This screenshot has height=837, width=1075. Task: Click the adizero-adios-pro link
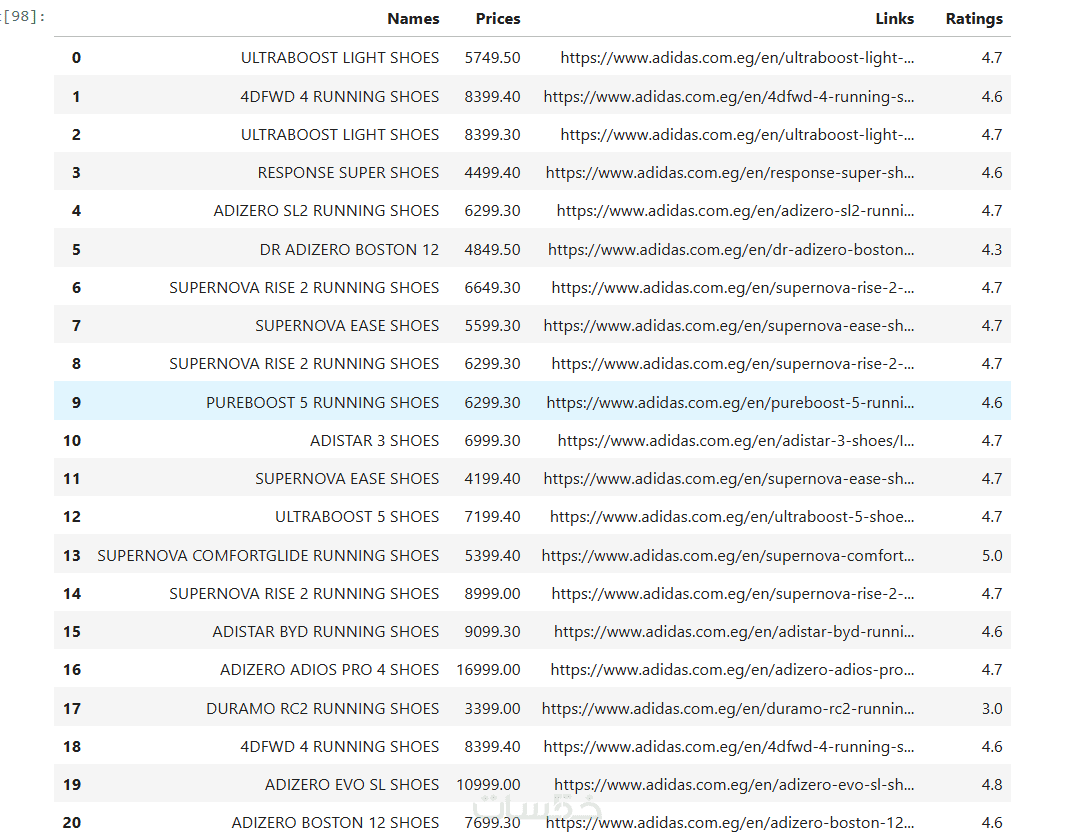tap(732, 670)
